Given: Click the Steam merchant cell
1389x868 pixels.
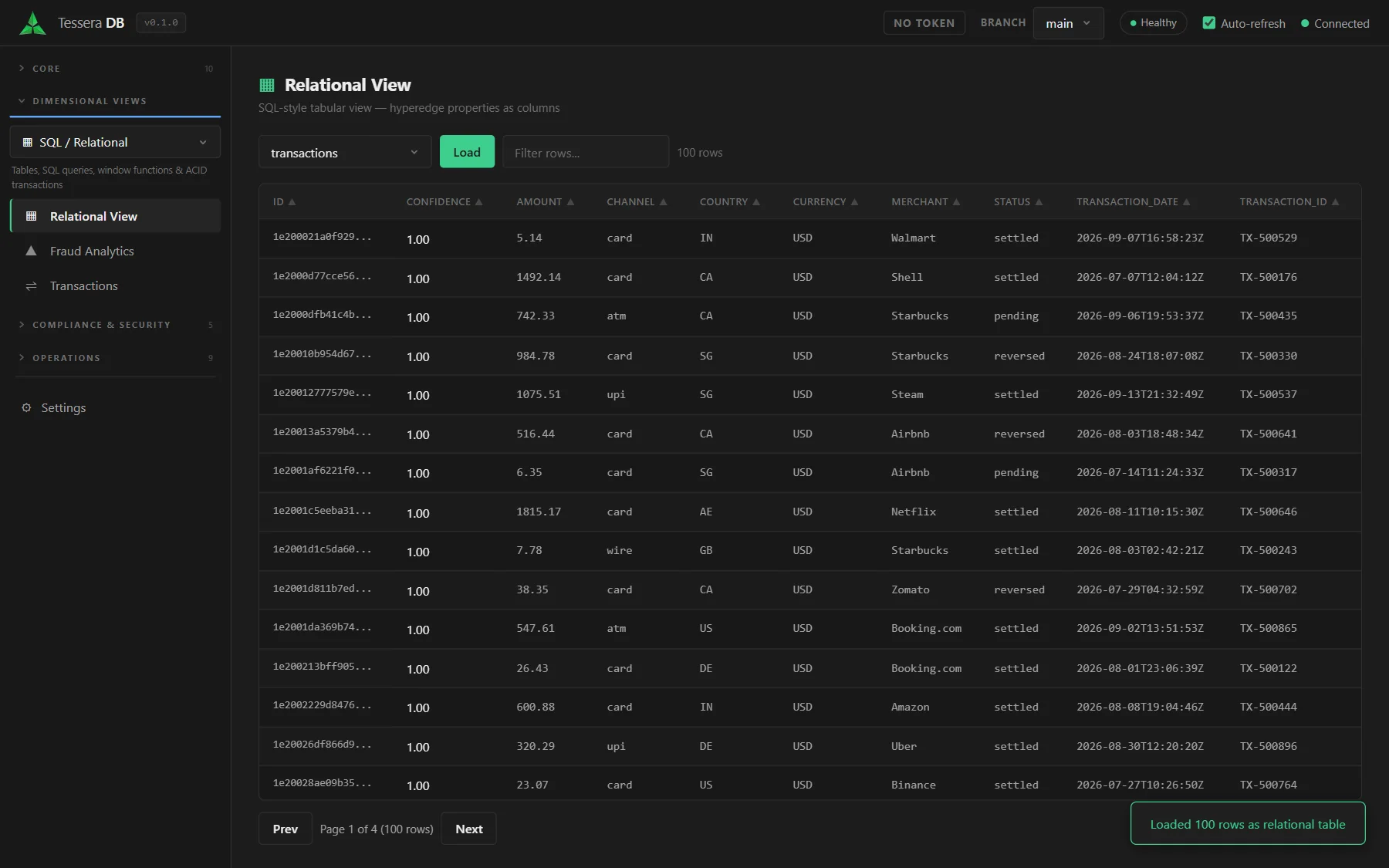Looking at the screenshot, I should coord(907,394).
